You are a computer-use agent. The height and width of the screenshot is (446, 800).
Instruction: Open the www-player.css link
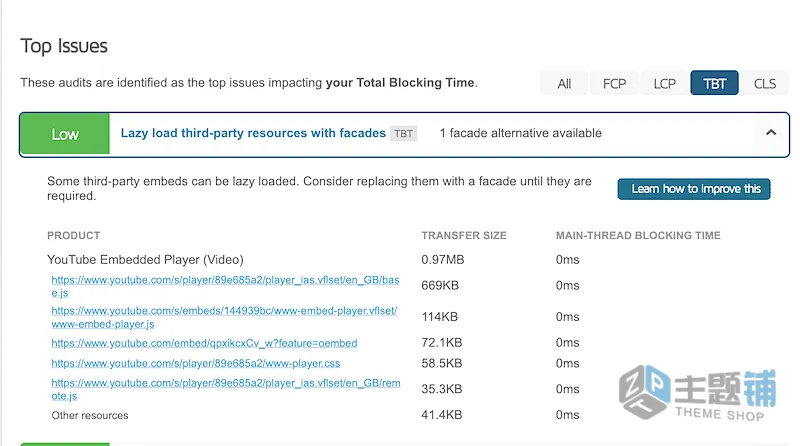click(195, 363)
